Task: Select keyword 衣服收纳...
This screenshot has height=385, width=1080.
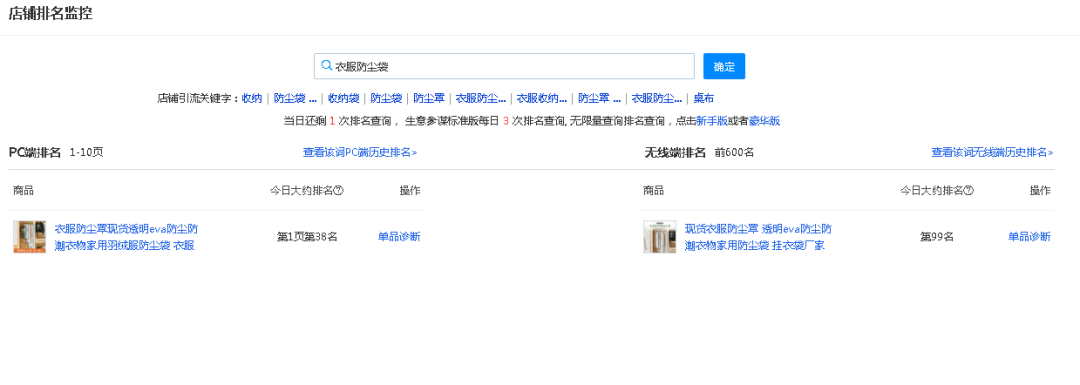Action: click(542, 98)
